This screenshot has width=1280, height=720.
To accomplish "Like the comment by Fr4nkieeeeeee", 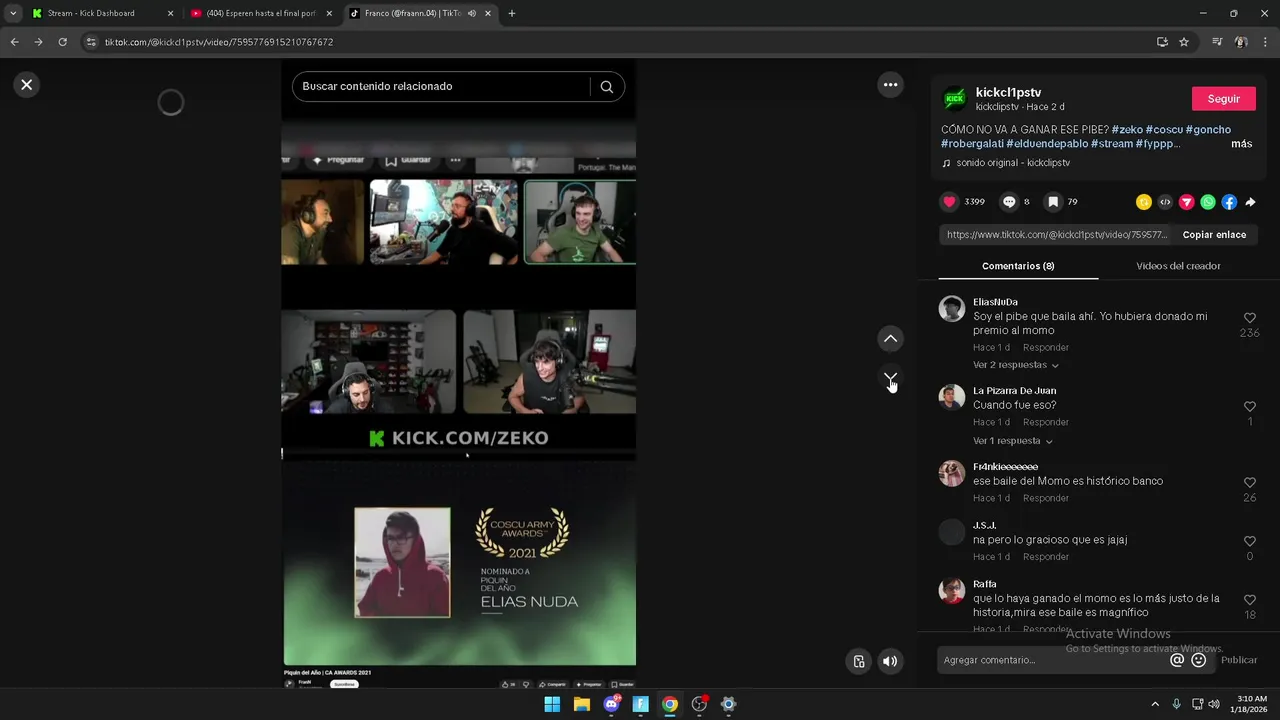I will (1249, 483).
